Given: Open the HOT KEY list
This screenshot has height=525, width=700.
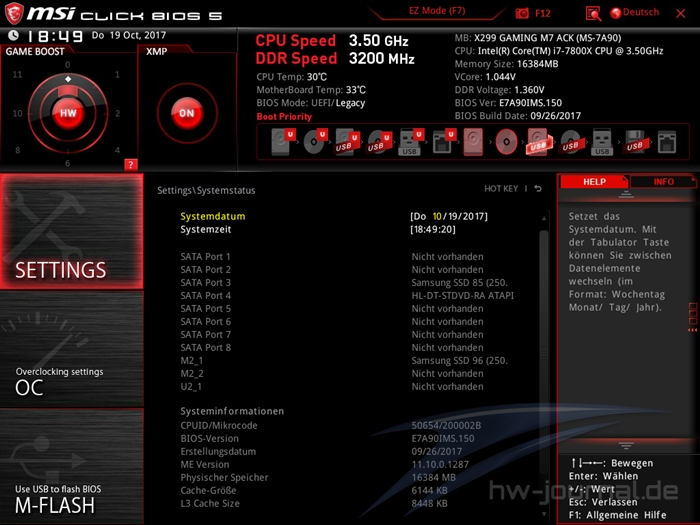Looking at the screenshot, I should click(501, 189).
